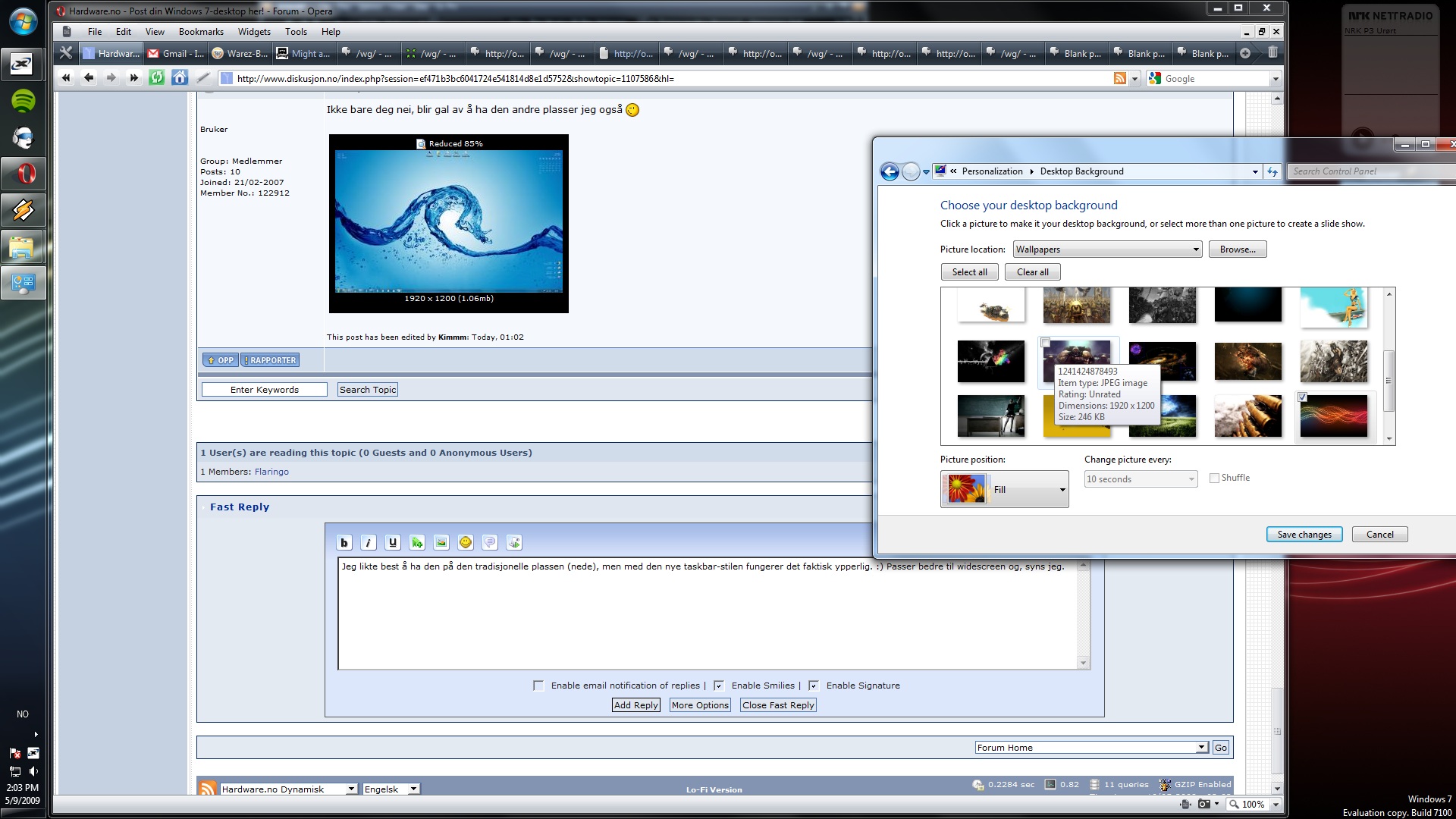
Task: Uncheck the red waves wallpaper checkbox
Action: 1303,397
